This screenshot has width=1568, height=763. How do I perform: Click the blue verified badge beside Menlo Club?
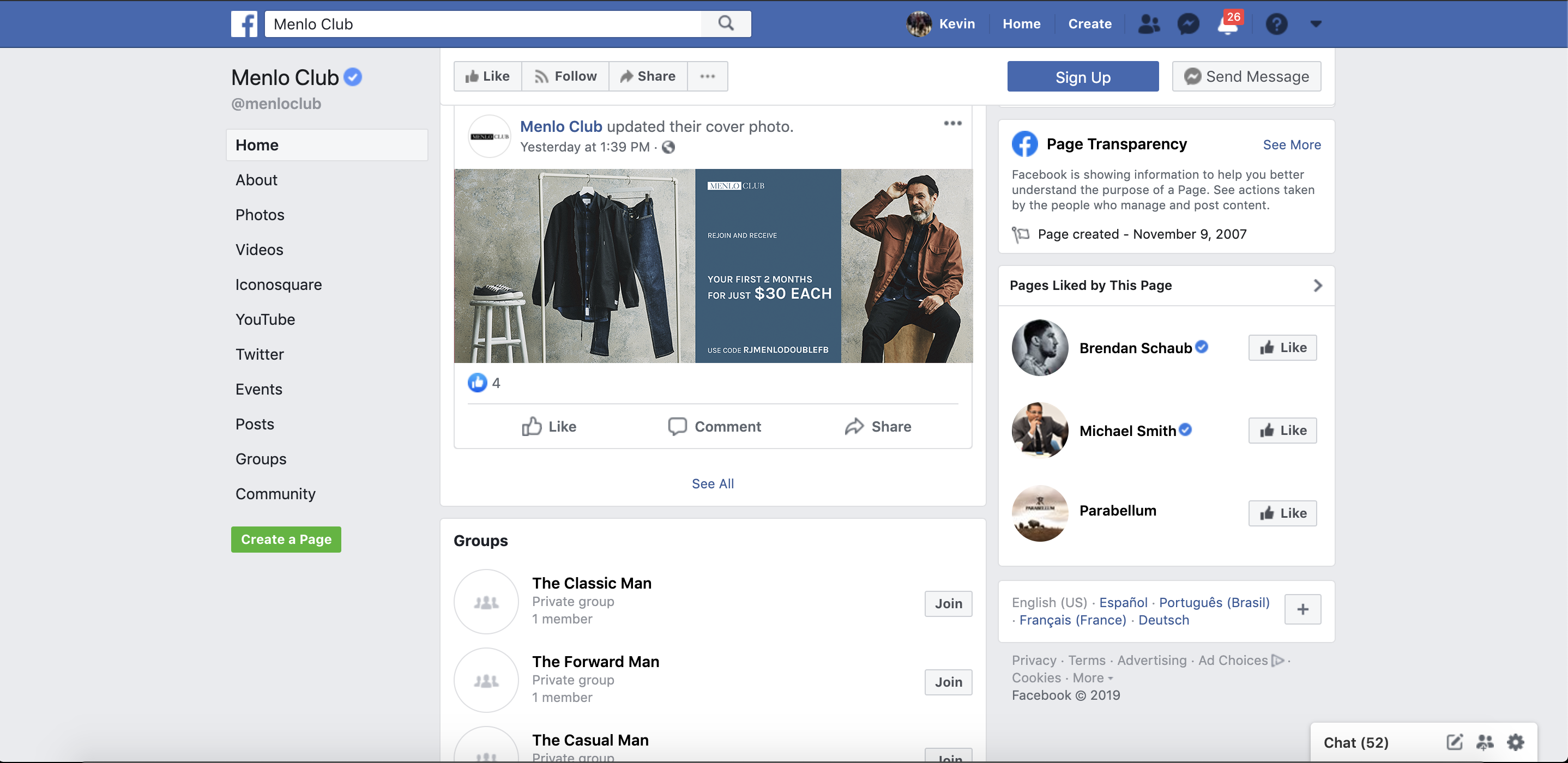[x=353, y=77]
